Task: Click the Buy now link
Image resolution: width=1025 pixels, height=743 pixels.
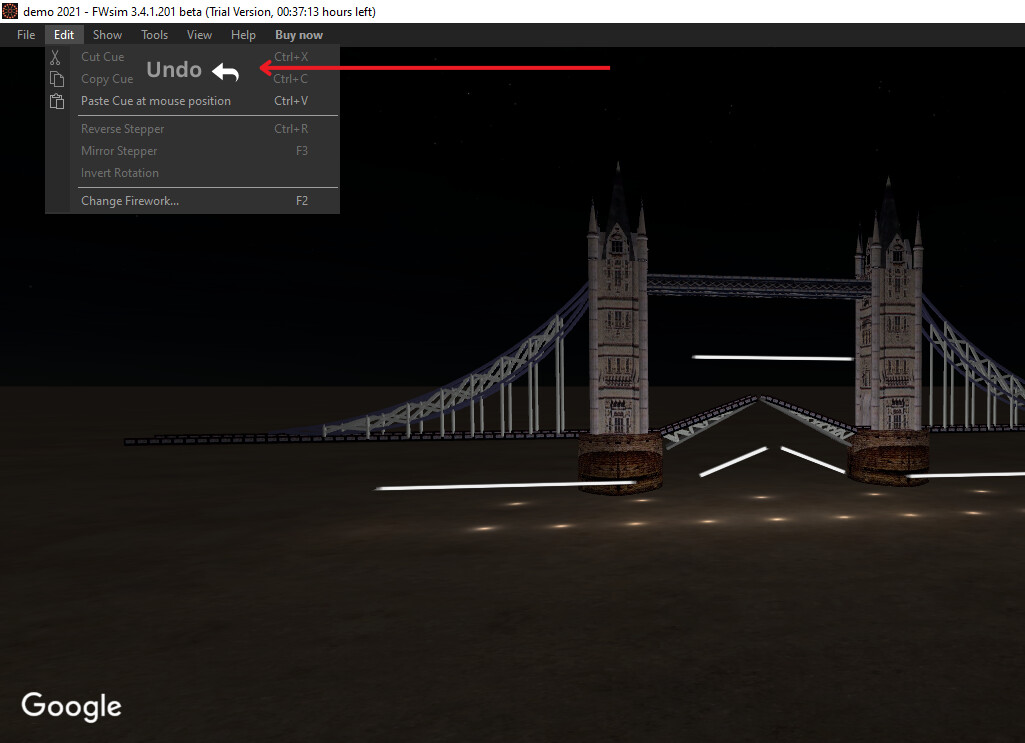Action: click(299, 35)
